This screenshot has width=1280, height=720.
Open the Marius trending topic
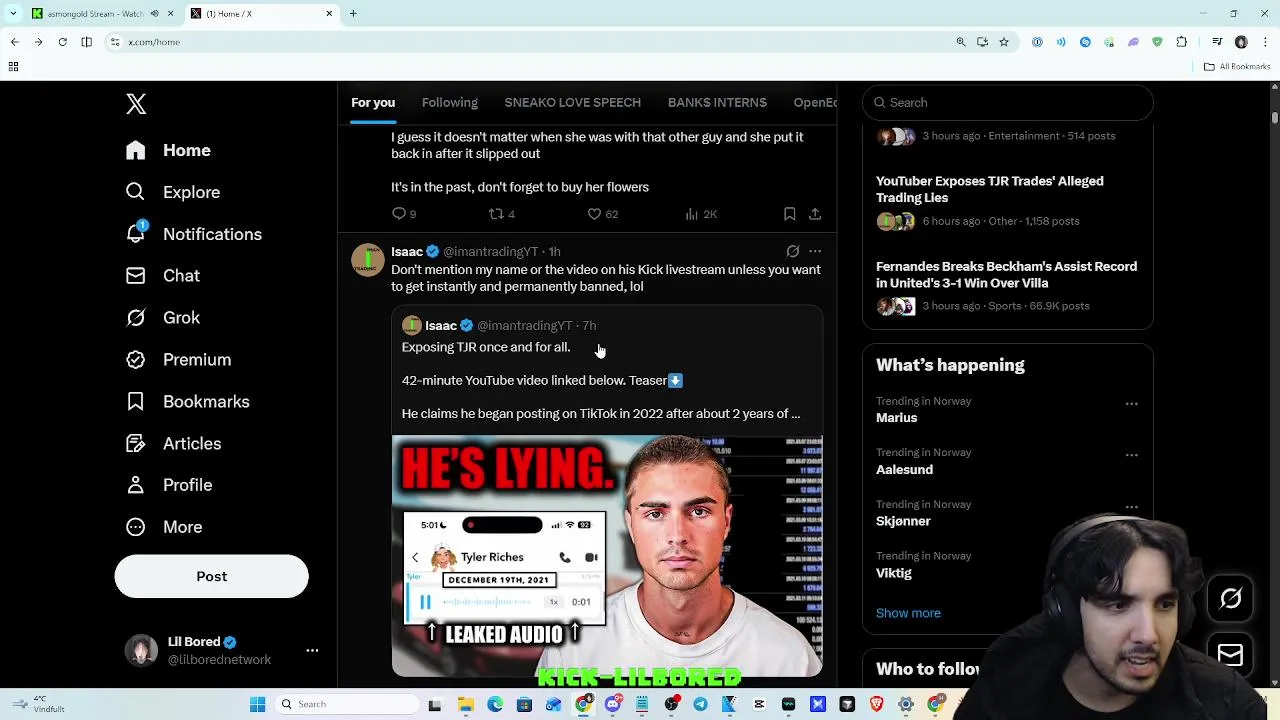click(896, 418)
